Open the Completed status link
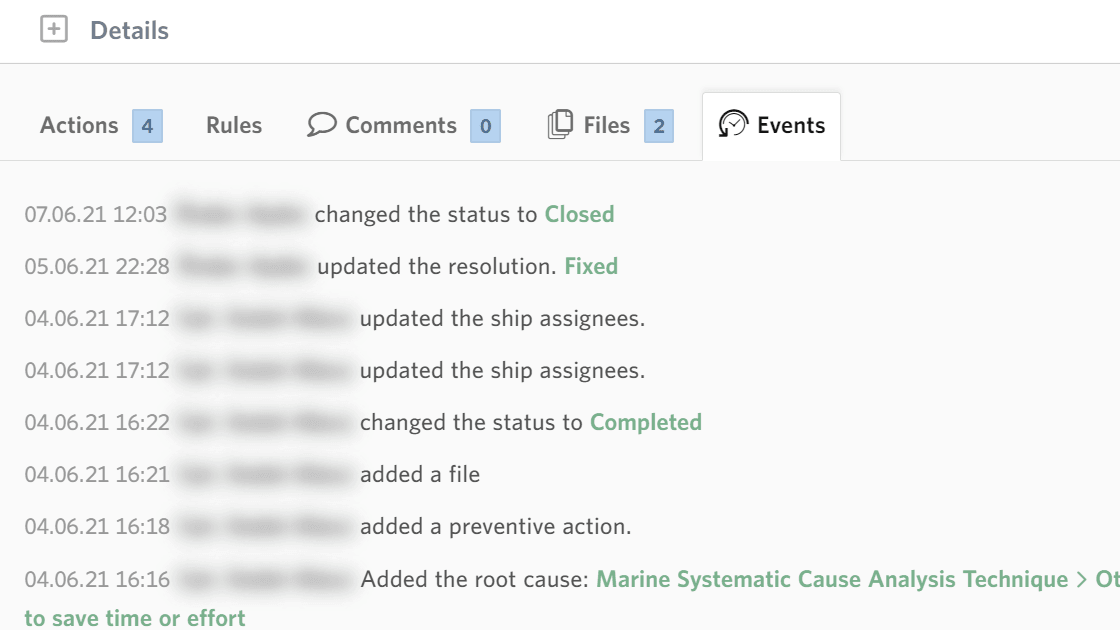This screenshot has width=1120, height=630. 646,422
